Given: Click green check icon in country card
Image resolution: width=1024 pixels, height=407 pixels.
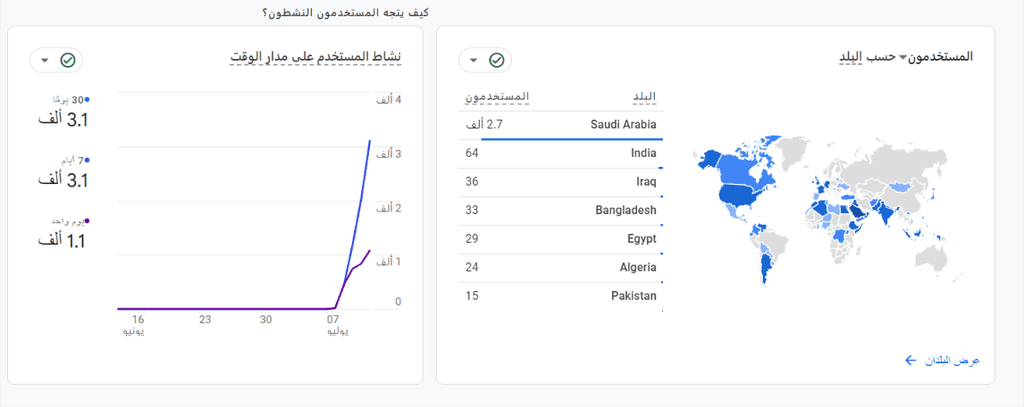Looking at the screenshot, I should (496, 60).
